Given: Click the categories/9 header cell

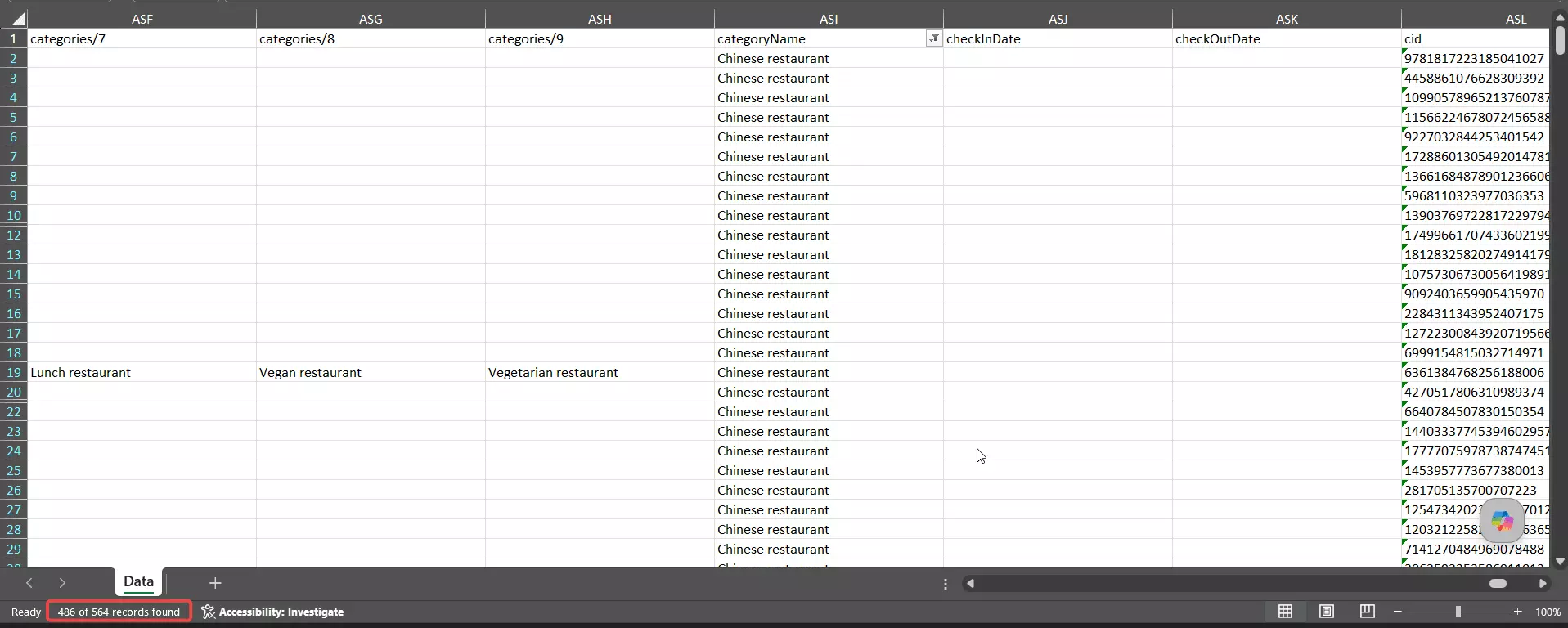Looking at the screenshot, I should 600,38.
